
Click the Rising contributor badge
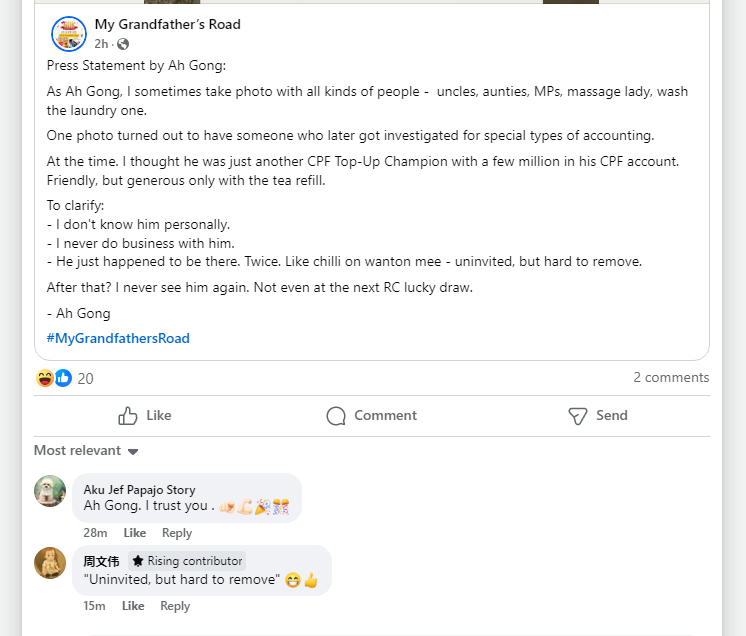187,561
